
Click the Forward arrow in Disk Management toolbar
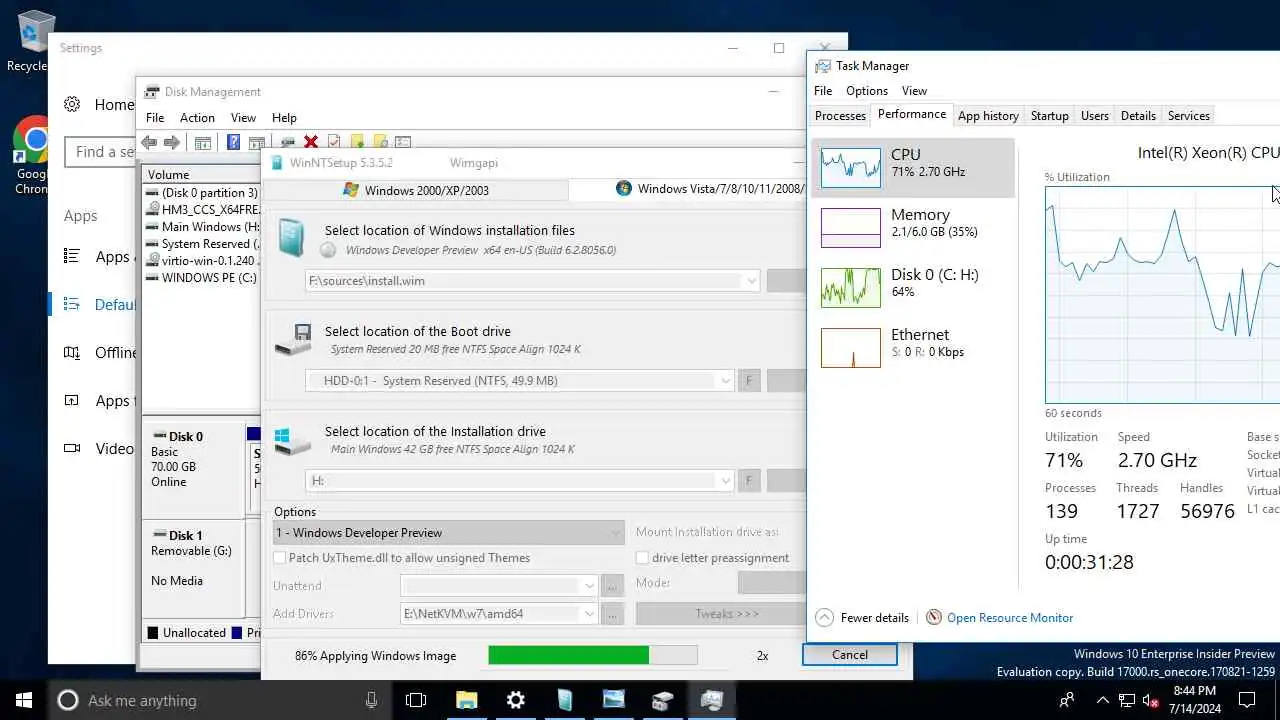point(171,142)
